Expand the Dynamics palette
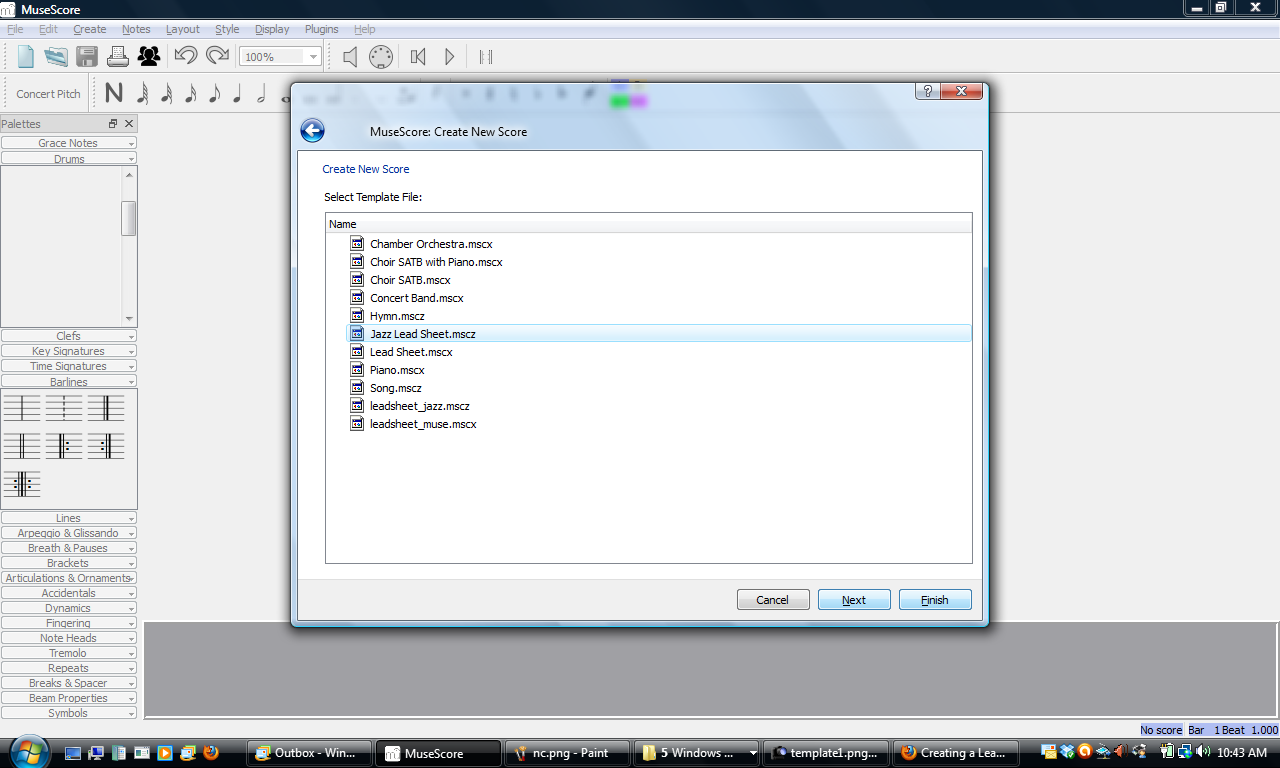The image size is (1280, 768). tap(69, 608)
